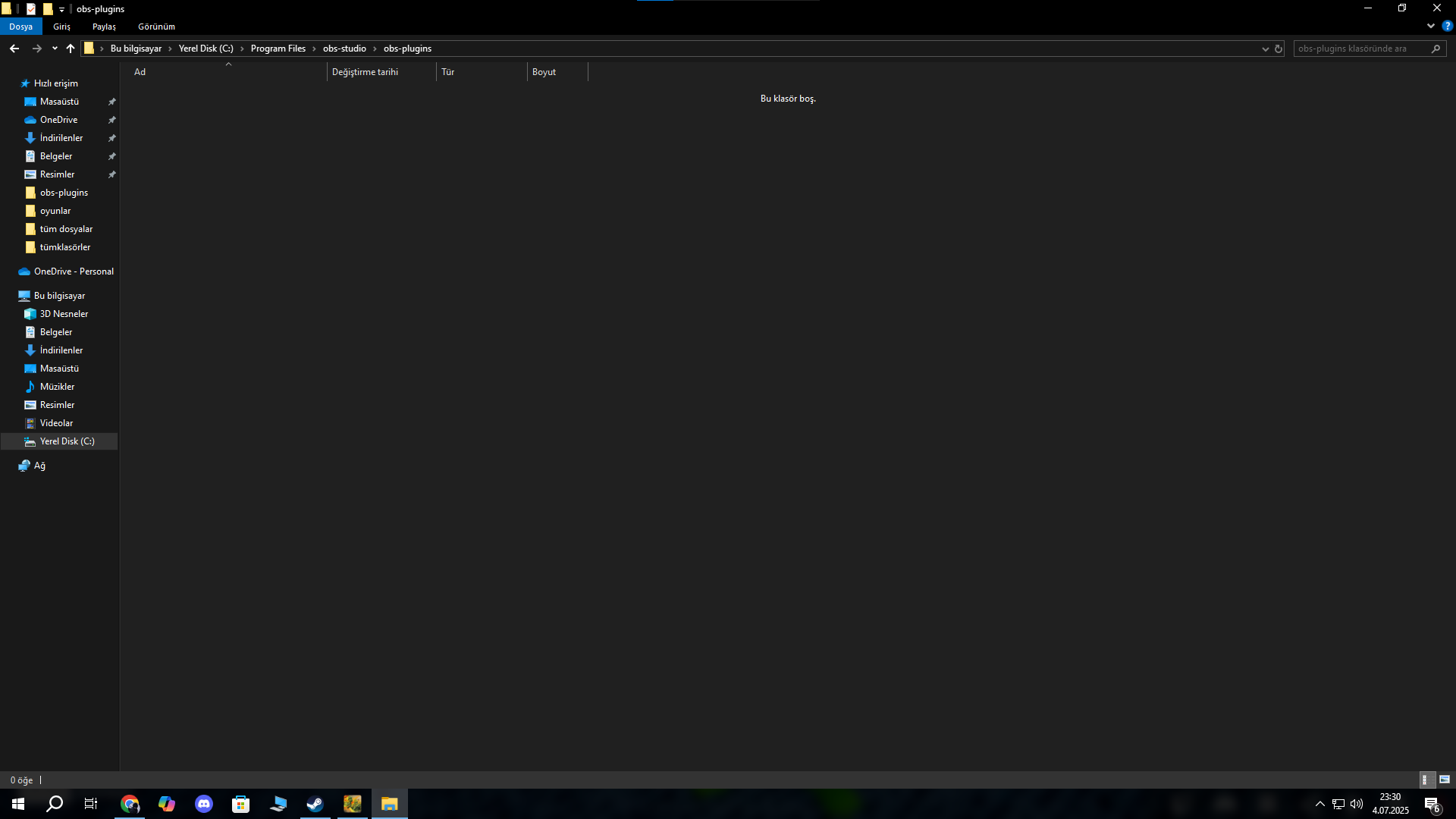Image resolution: width=1456 pixels, height=819 pixels.
Task: Expand address bar history dropdown
Action: coord(1265,49)
